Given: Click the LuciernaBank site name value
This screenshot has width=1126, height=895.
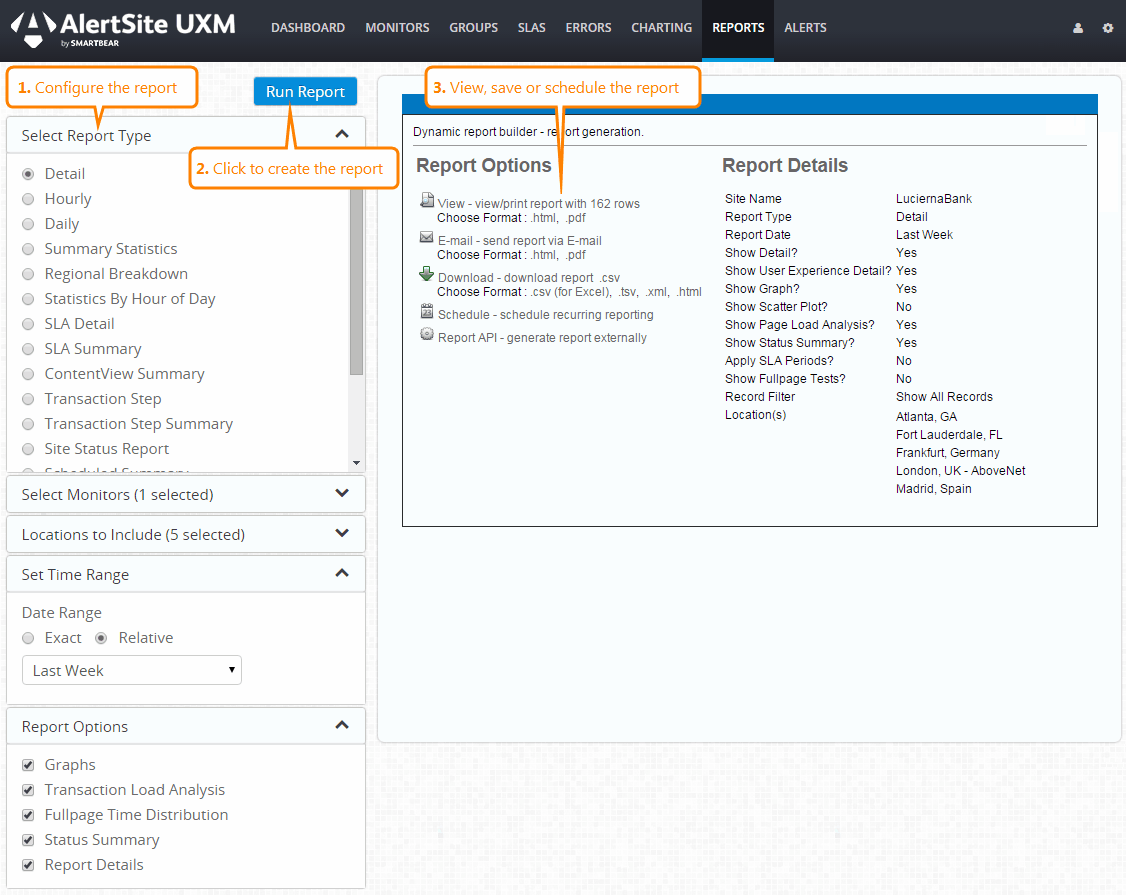Looking at the screenshot, I should tap(934, 199).
